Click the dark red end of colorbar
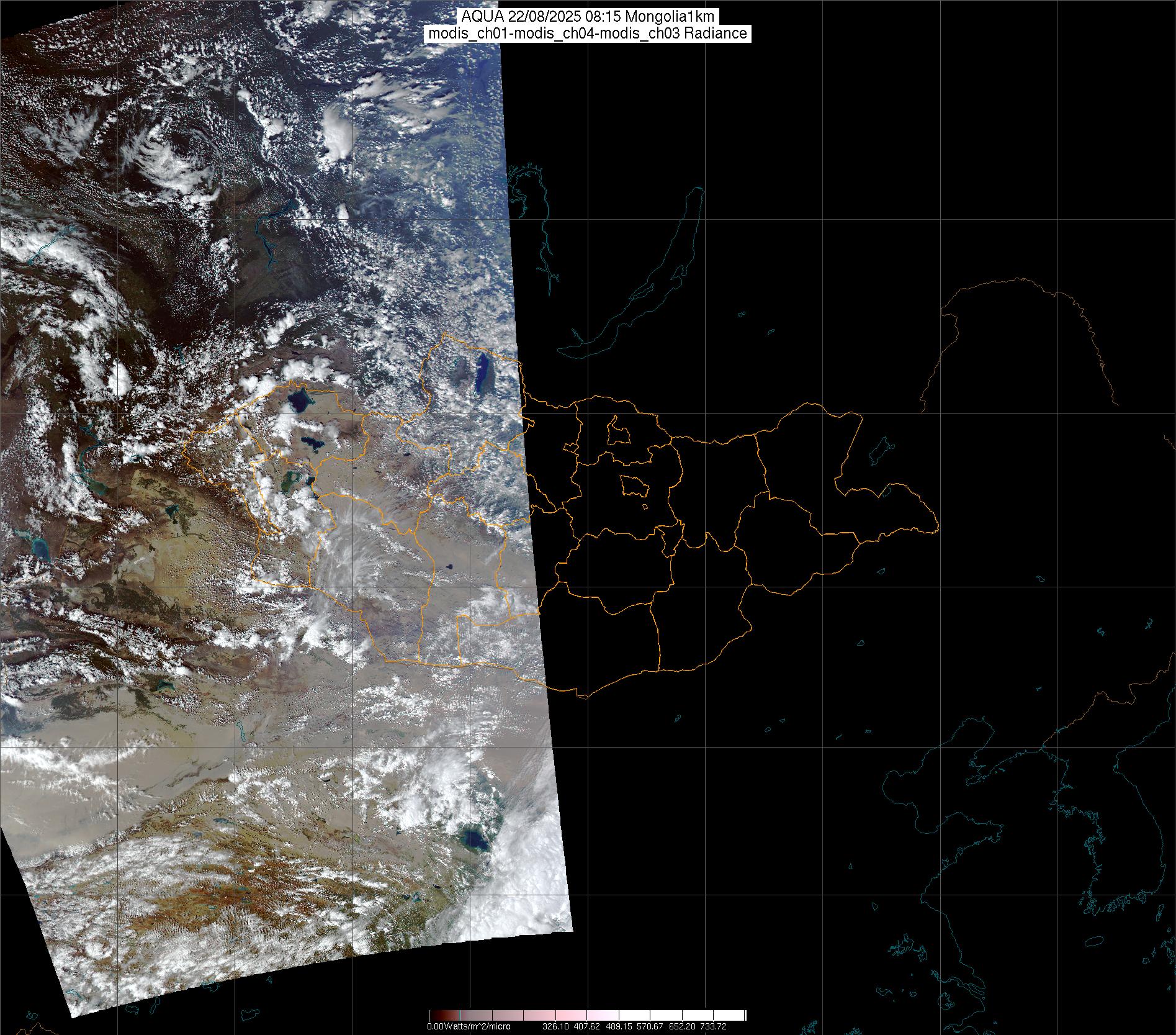The image size is (1176, 1035). [x=433, y=1016]
